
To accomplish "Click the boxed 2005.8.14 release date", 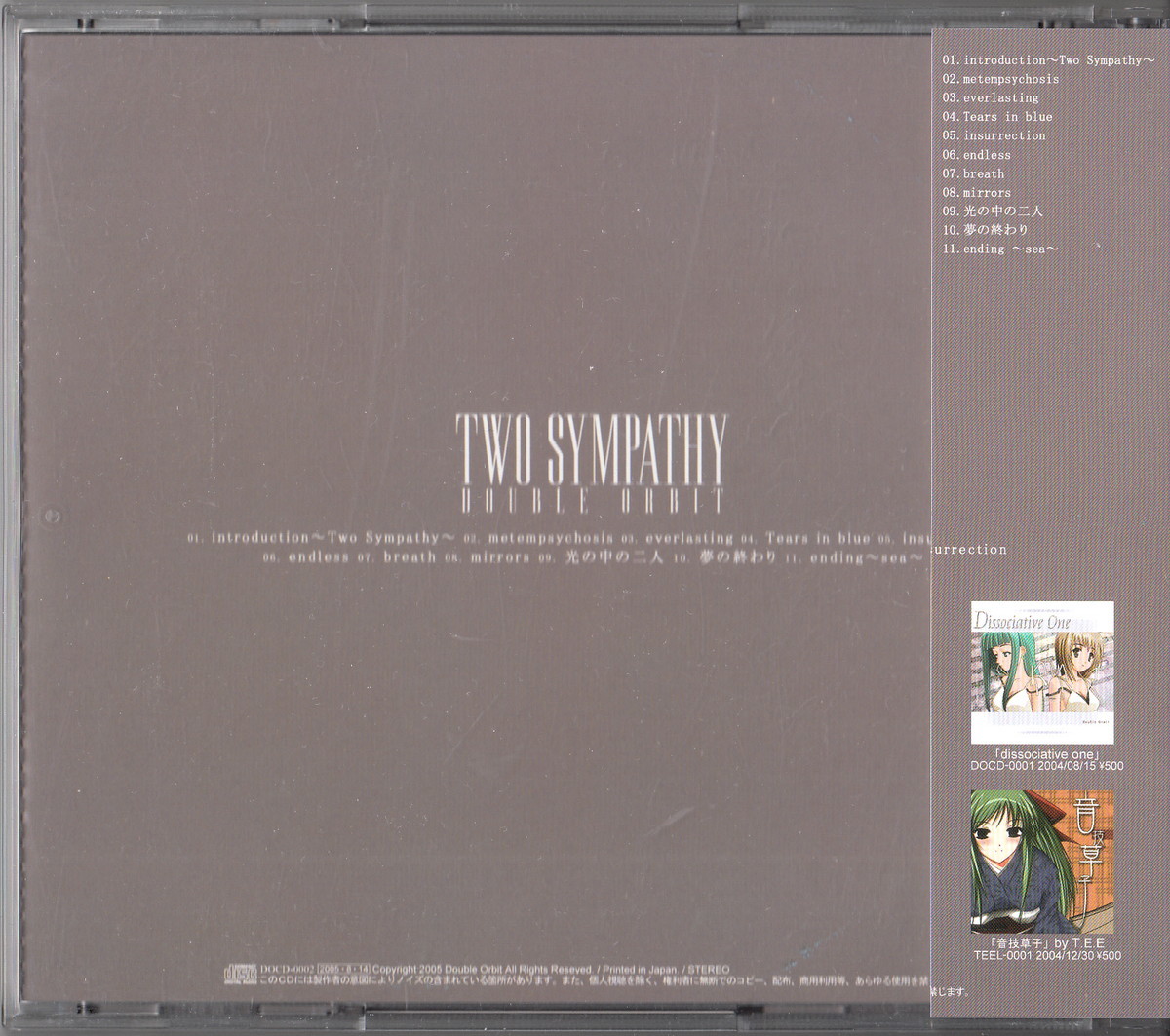I will pos(341,971).
